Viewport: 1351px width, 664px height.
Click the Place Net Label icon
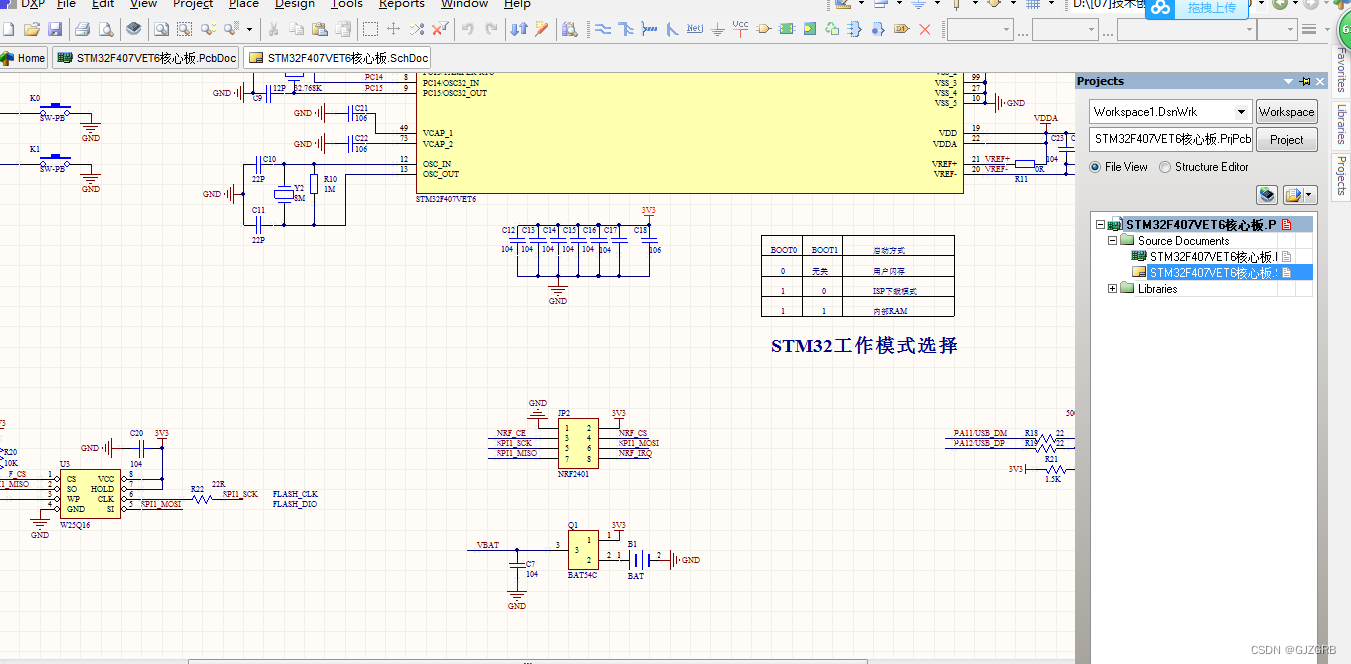(694, 28)
